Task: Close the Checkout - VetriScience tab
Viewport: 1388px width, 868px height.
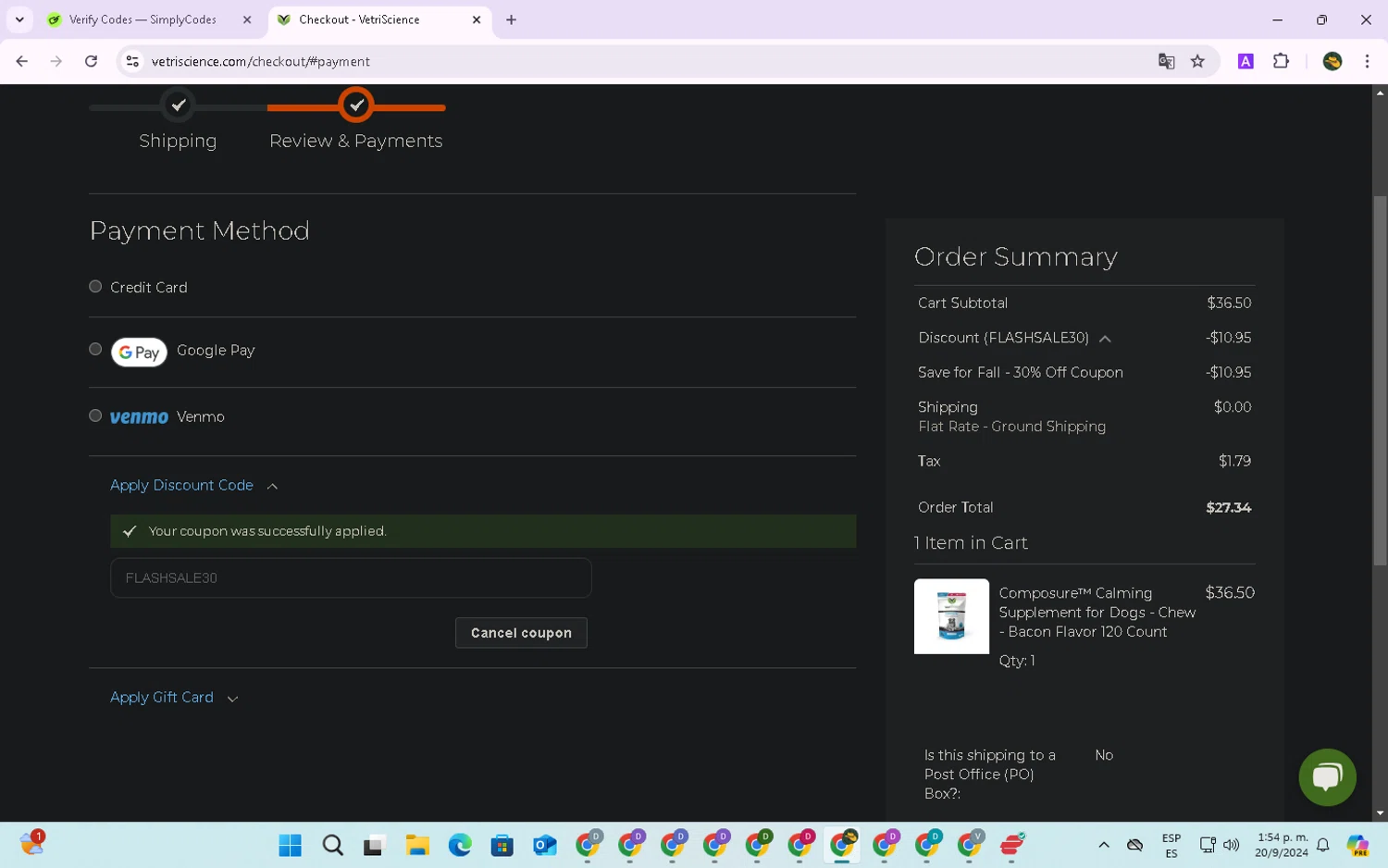Action: coord(477,19)
